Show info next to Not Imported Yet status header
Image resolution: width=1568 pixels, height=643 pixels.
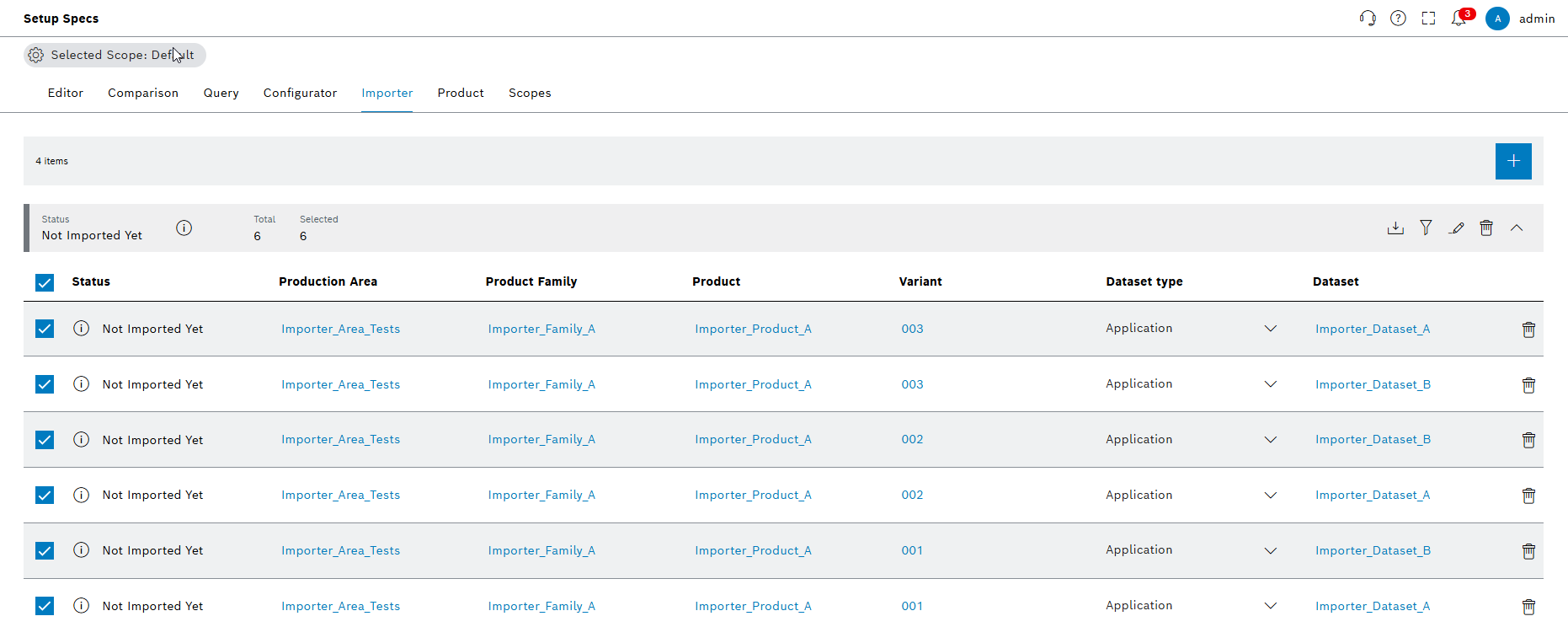(184, 228)
